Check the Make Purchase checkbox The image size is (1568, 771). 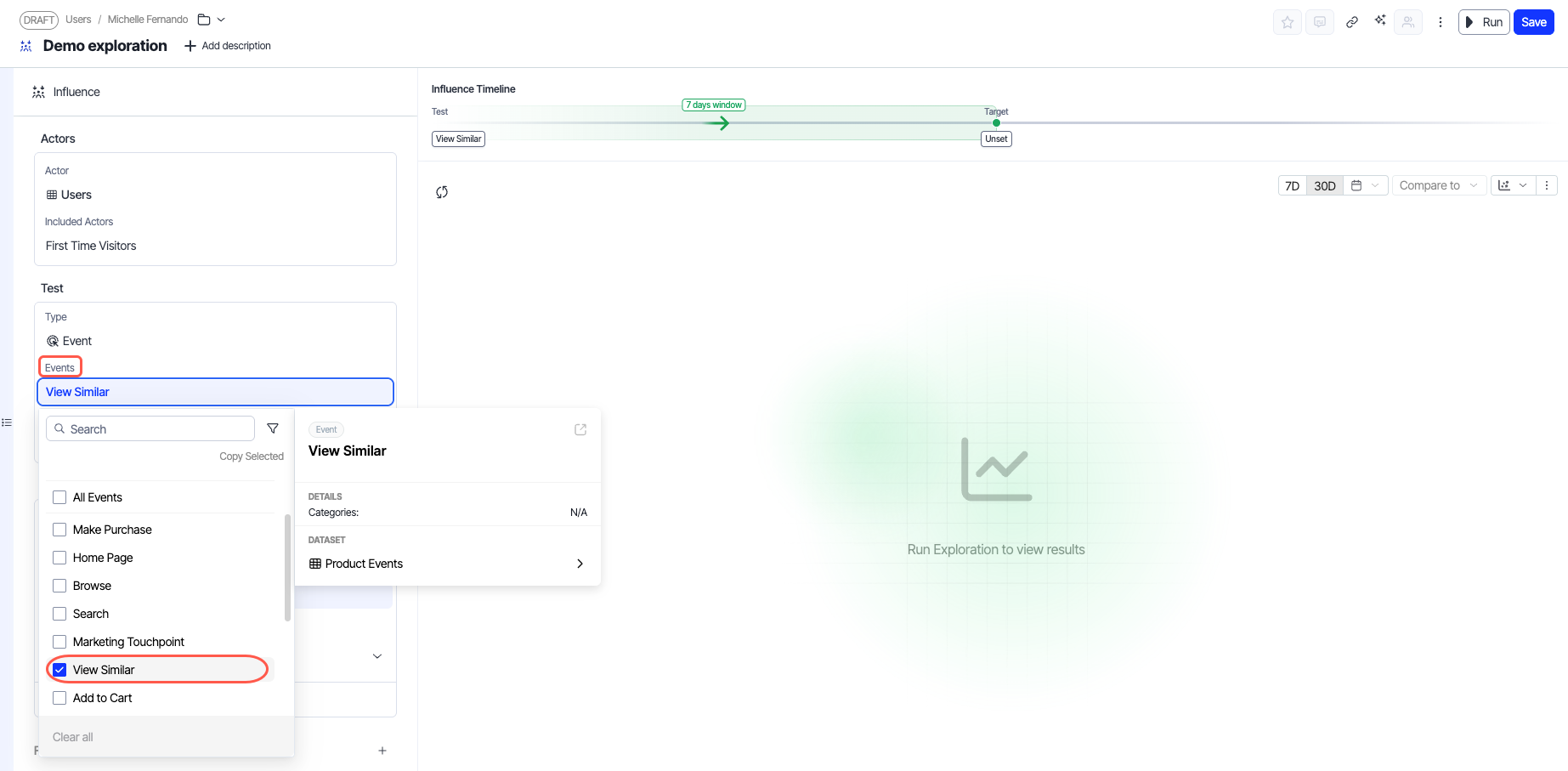pyautogui.click(x=59, y=530)
